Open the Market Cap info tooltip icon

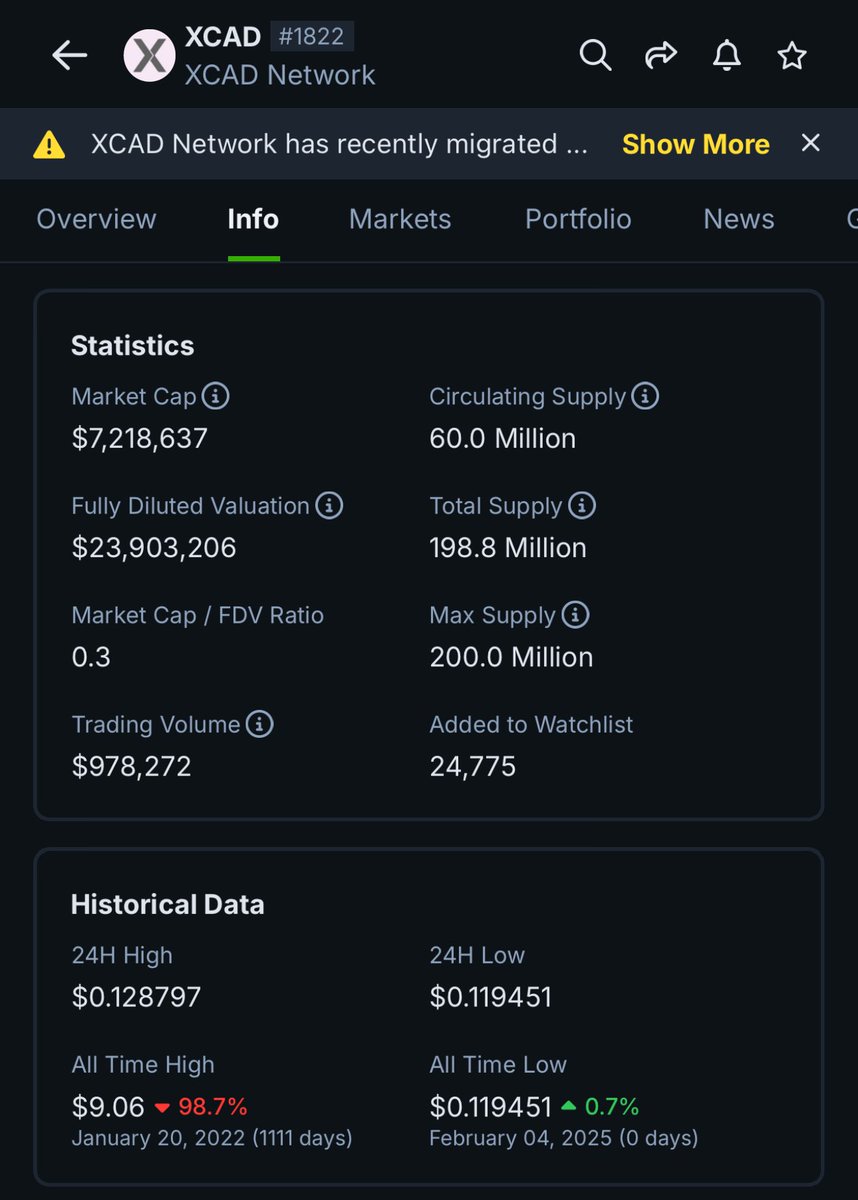[215, 396]
